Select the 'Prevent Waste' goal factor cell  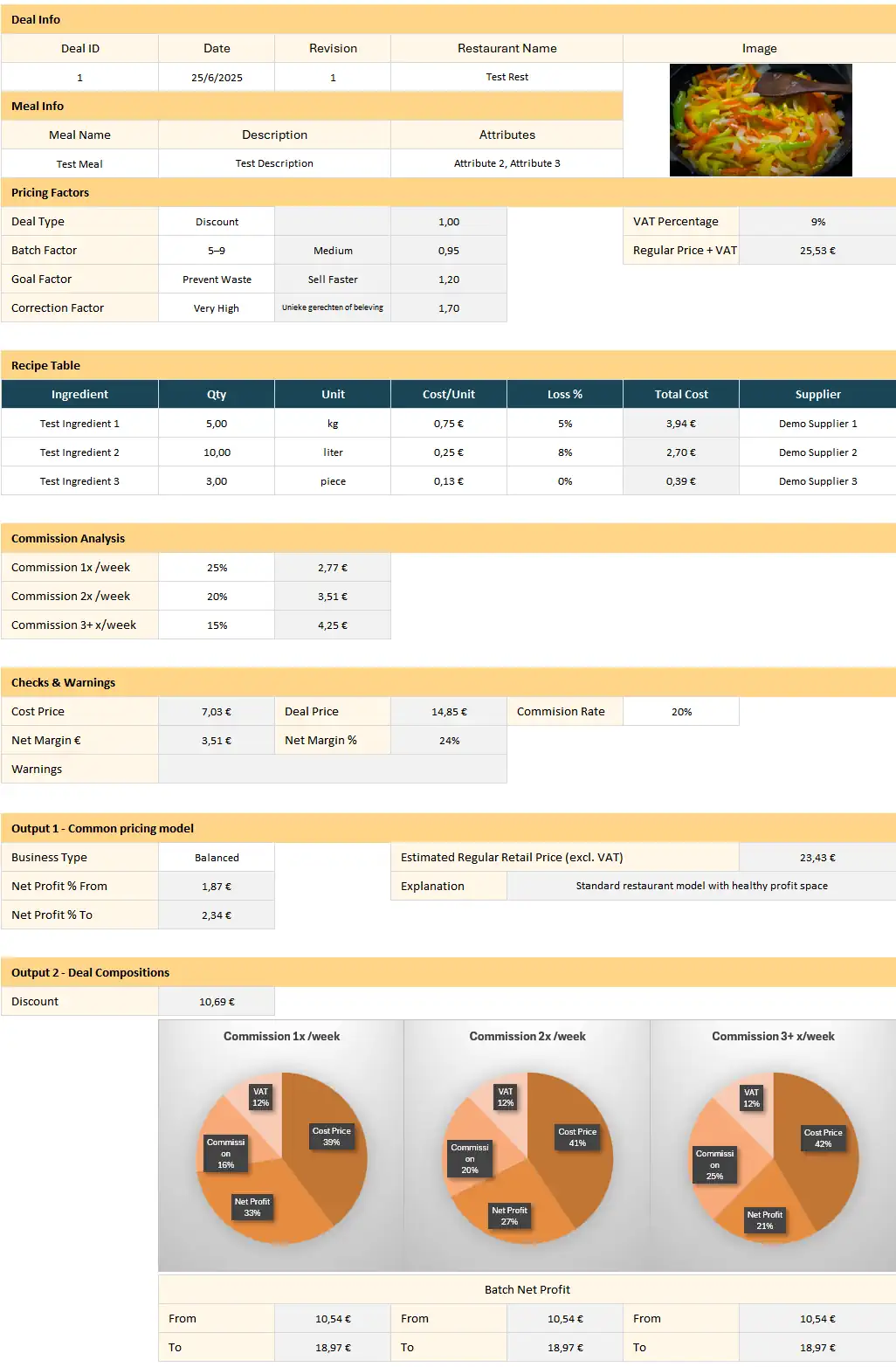coord(217,280)
